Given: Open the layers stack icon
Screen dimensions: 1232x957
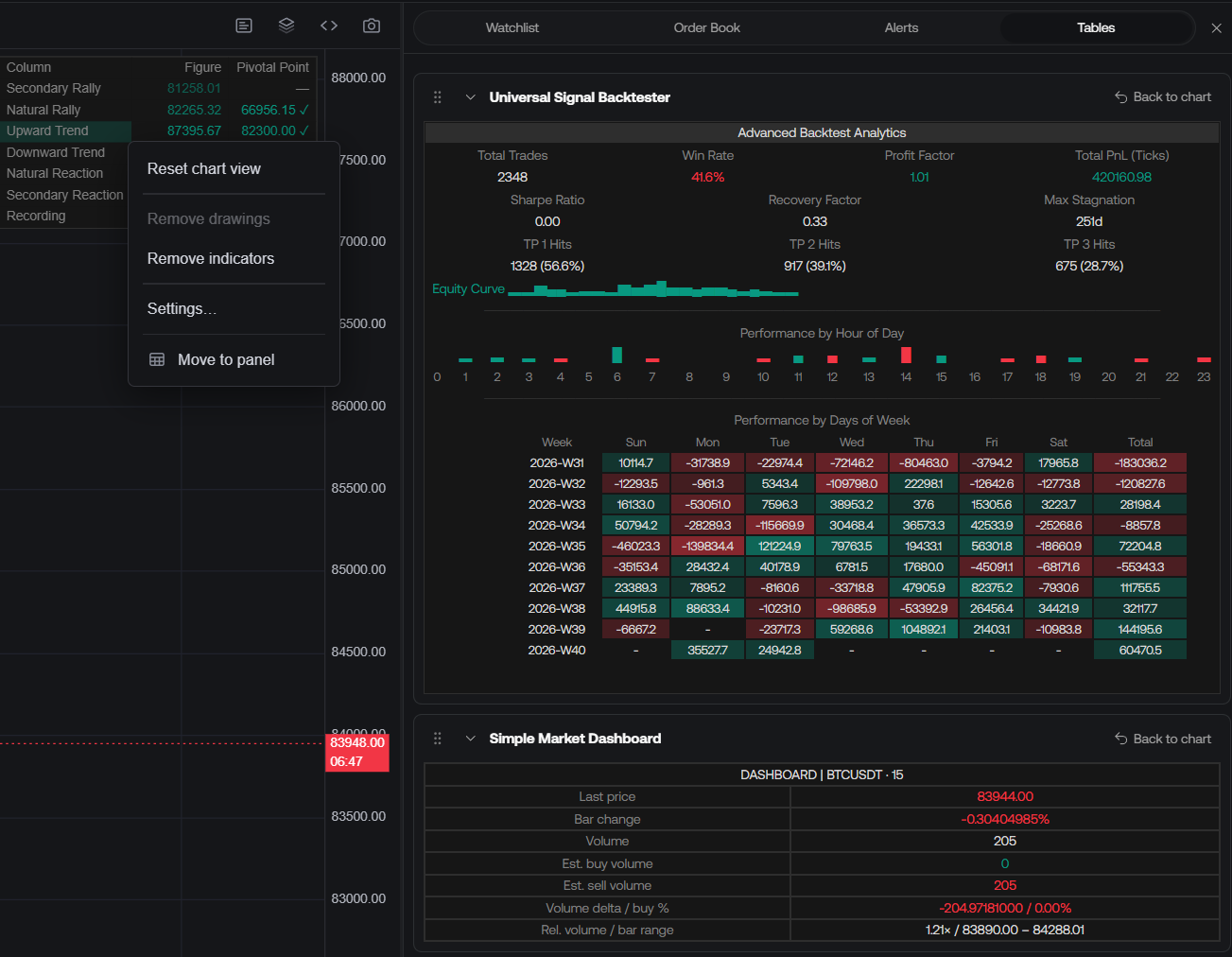Looking at the screenshot, I should pos(286,26).
